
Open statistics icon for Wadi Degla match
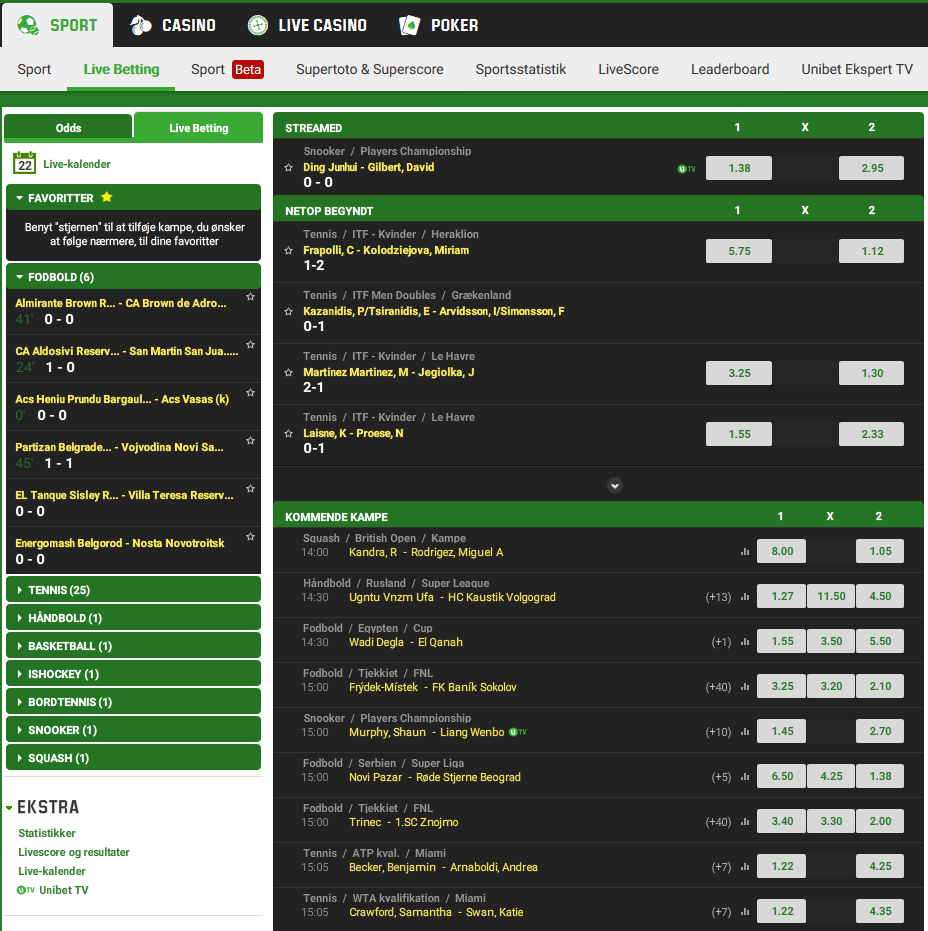pyautogui.click(x=745, y=642)
